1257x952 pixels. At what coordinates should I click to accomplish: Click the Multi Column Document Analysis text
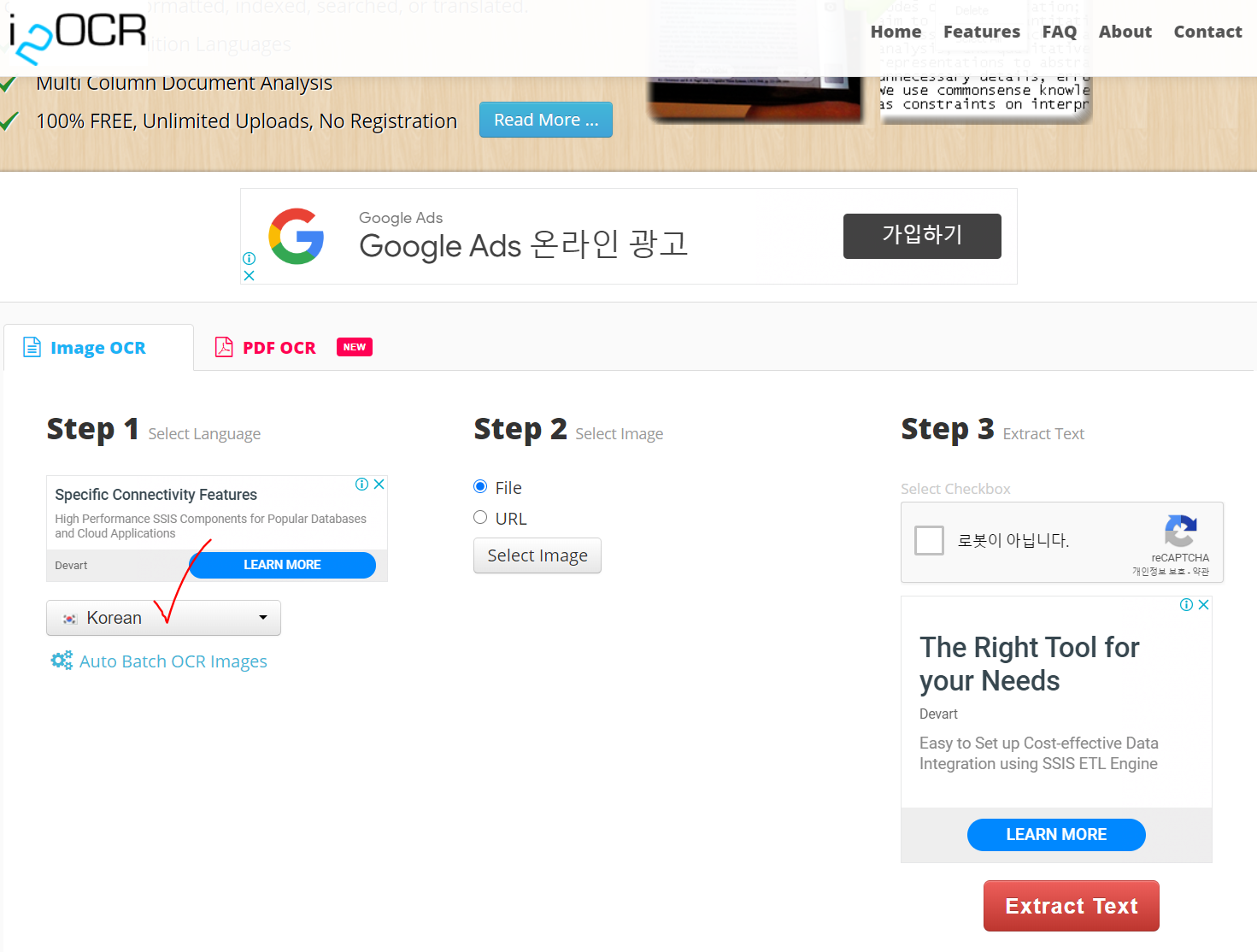[x=184, y=83]
